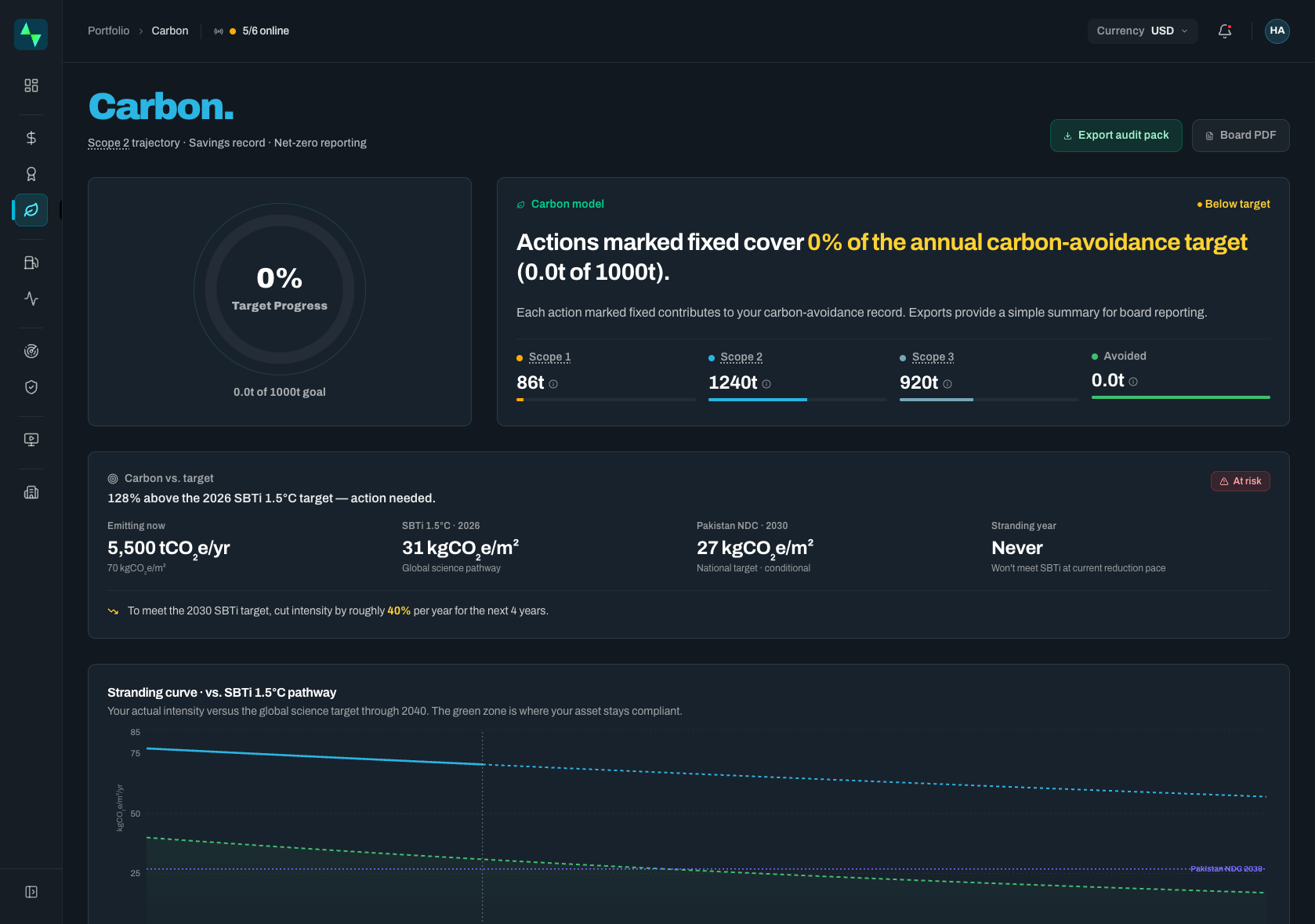This screenshot has width=1315, height=924.
Task: Click the 31 kgCO2e/m² SBTi value
Action: tap(461, 549)
